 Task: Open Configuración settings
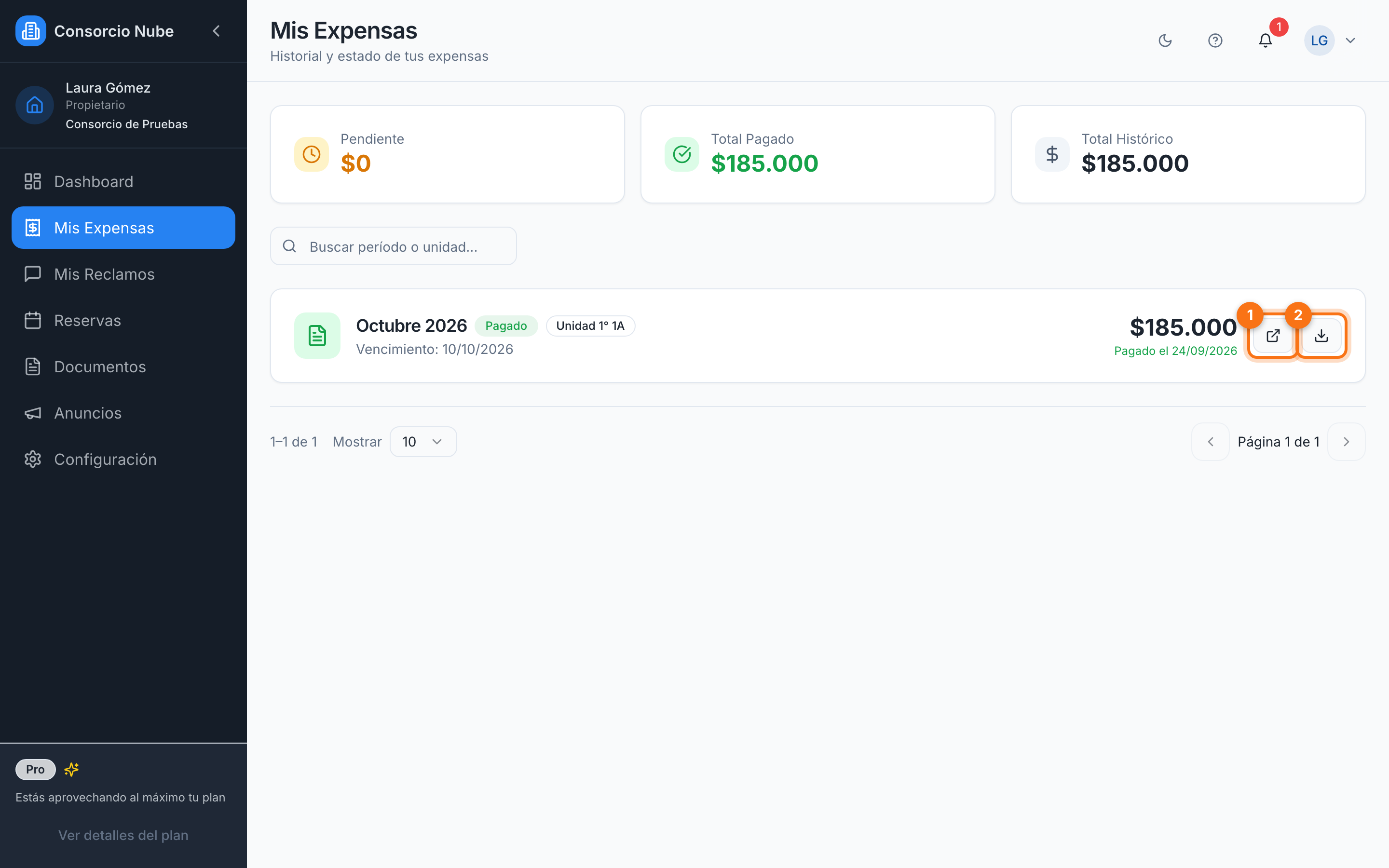pyautogui.click(x=123, y=459)
